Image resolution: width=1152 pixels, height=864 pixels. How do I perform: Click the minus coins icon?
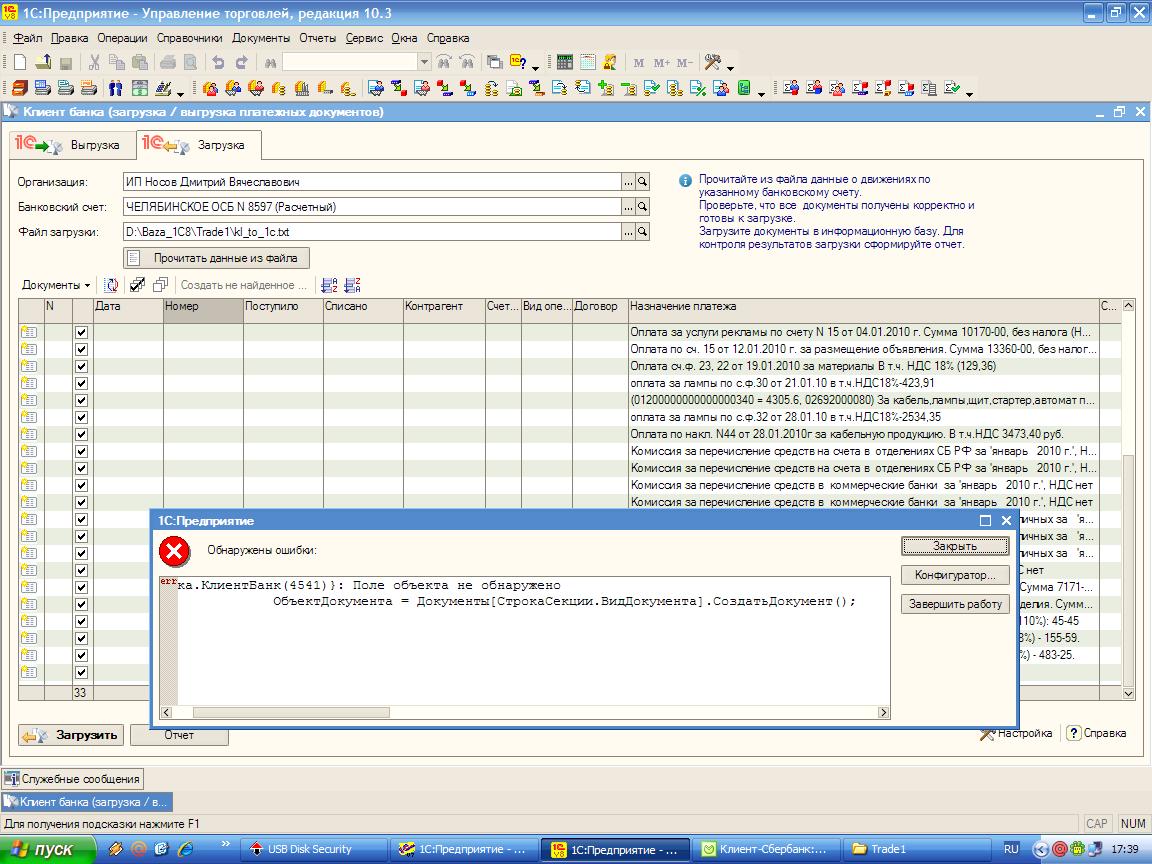[x=628, y=89]
